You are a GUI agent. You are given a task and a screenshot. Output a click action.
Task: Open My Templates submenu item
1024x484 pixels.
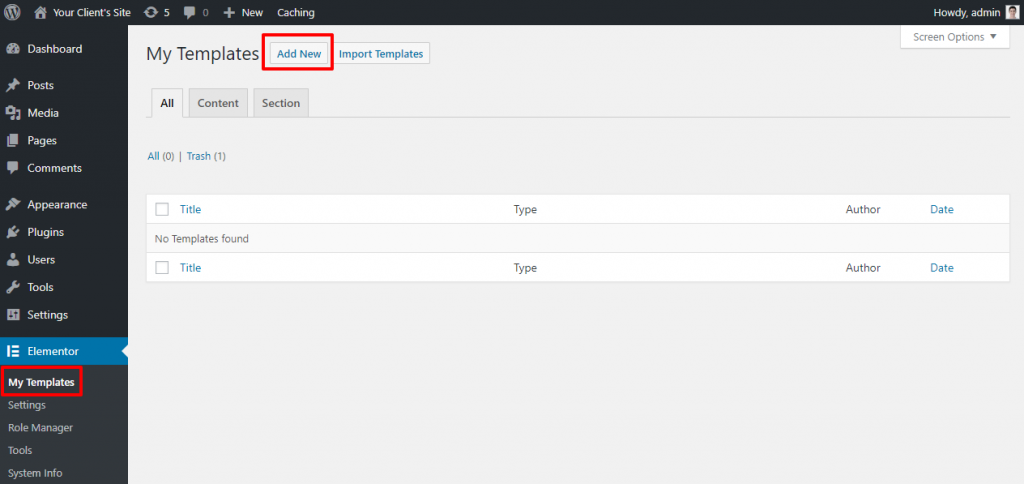click(x=41, y=382)
